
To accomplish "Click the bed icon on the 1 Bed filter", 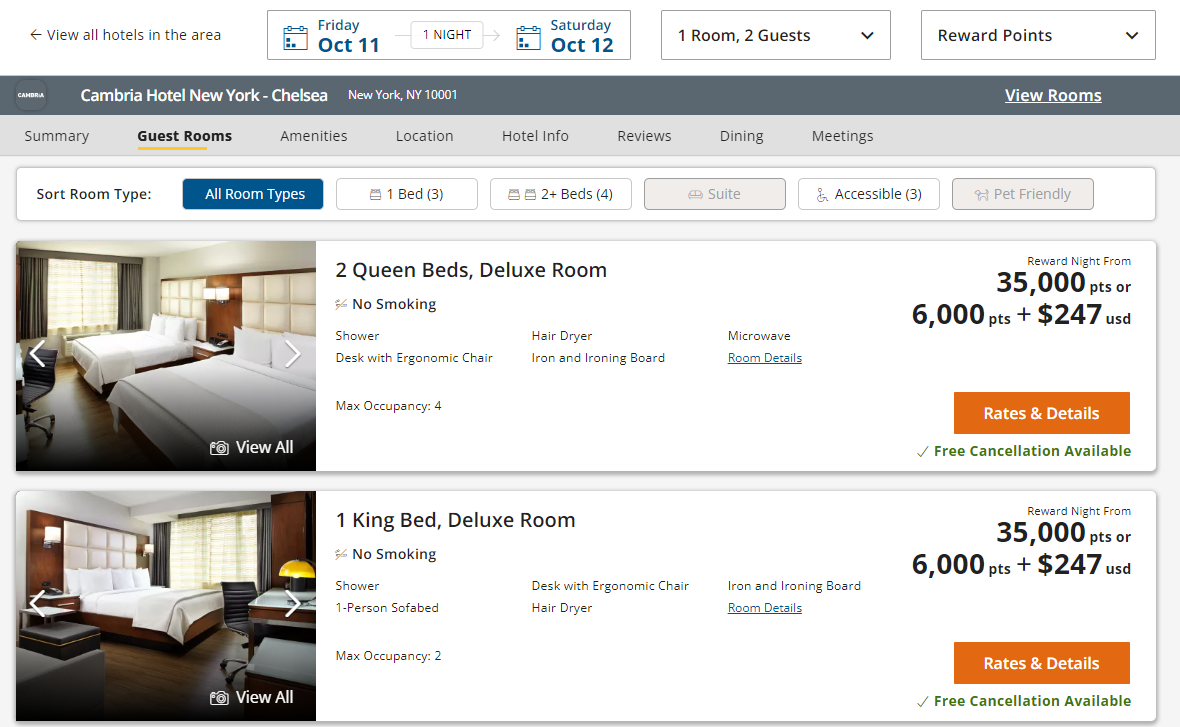I will [x=373, y=193].
